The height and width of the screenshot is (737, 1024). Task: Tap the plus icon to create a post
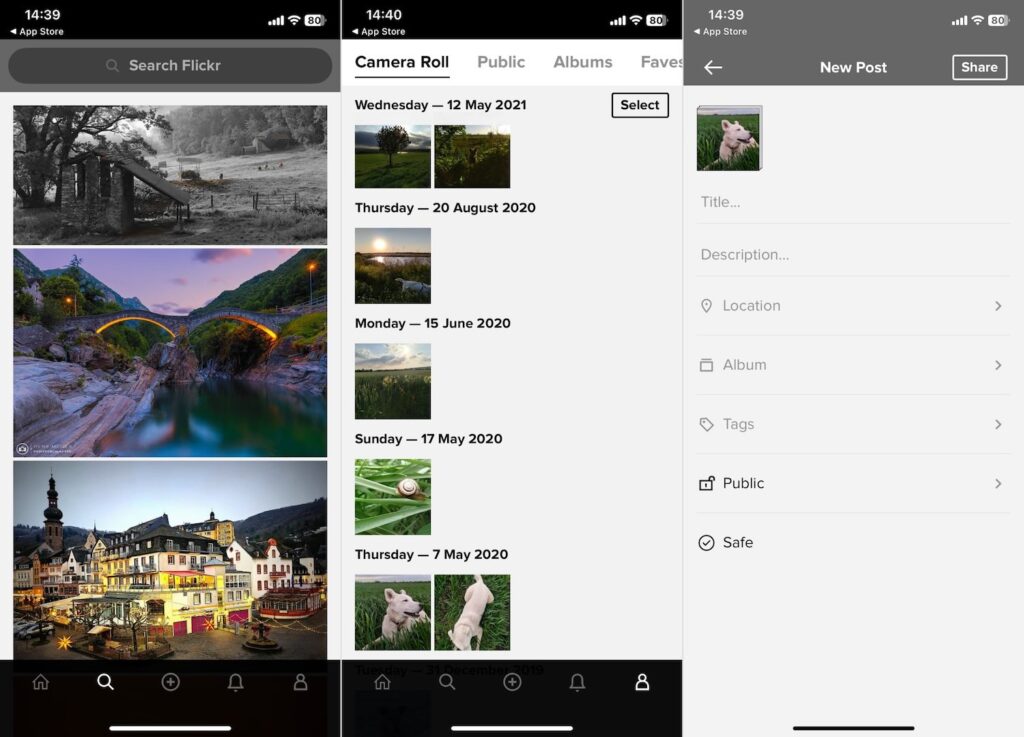[x=170, y=681]
